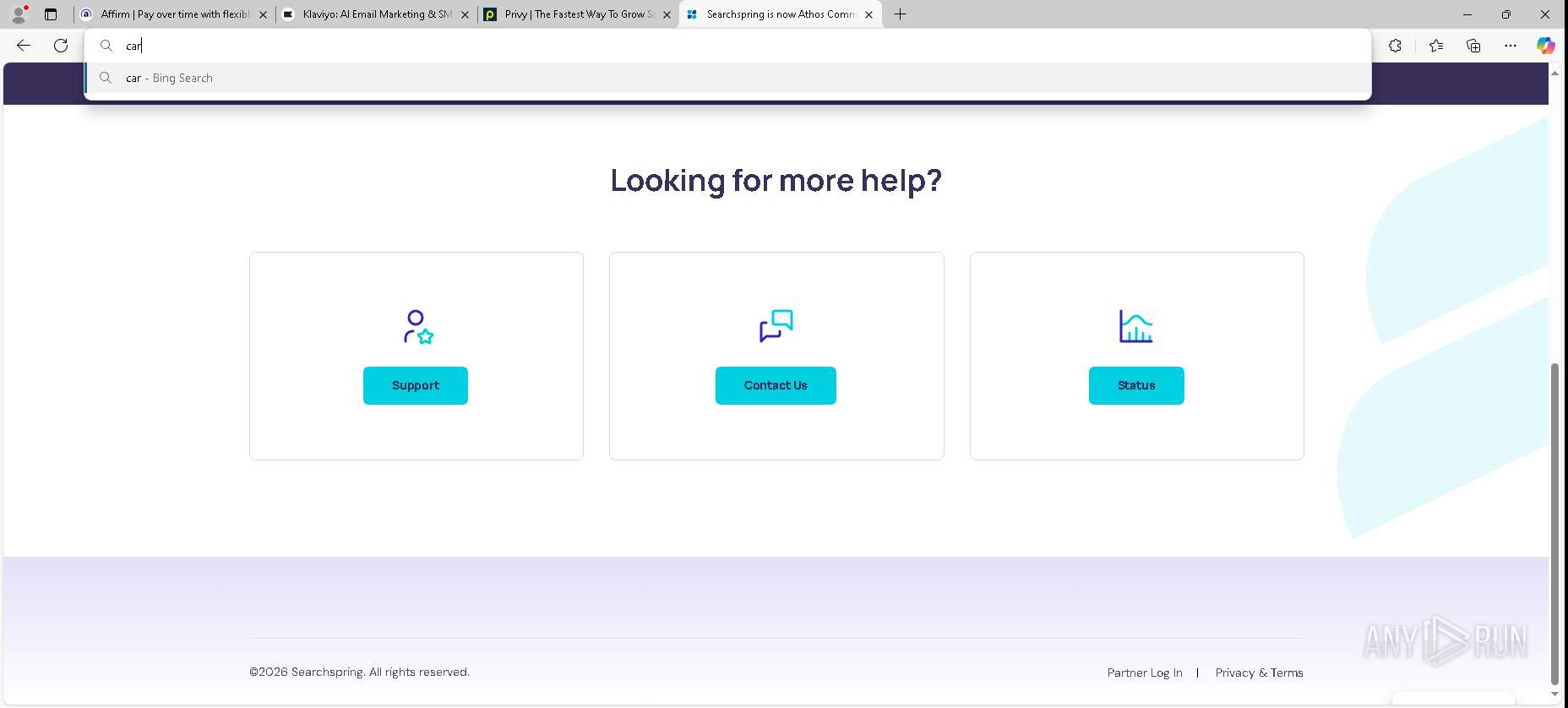Click the Support button
This screenshot has width=1568, height=708.
416,385
